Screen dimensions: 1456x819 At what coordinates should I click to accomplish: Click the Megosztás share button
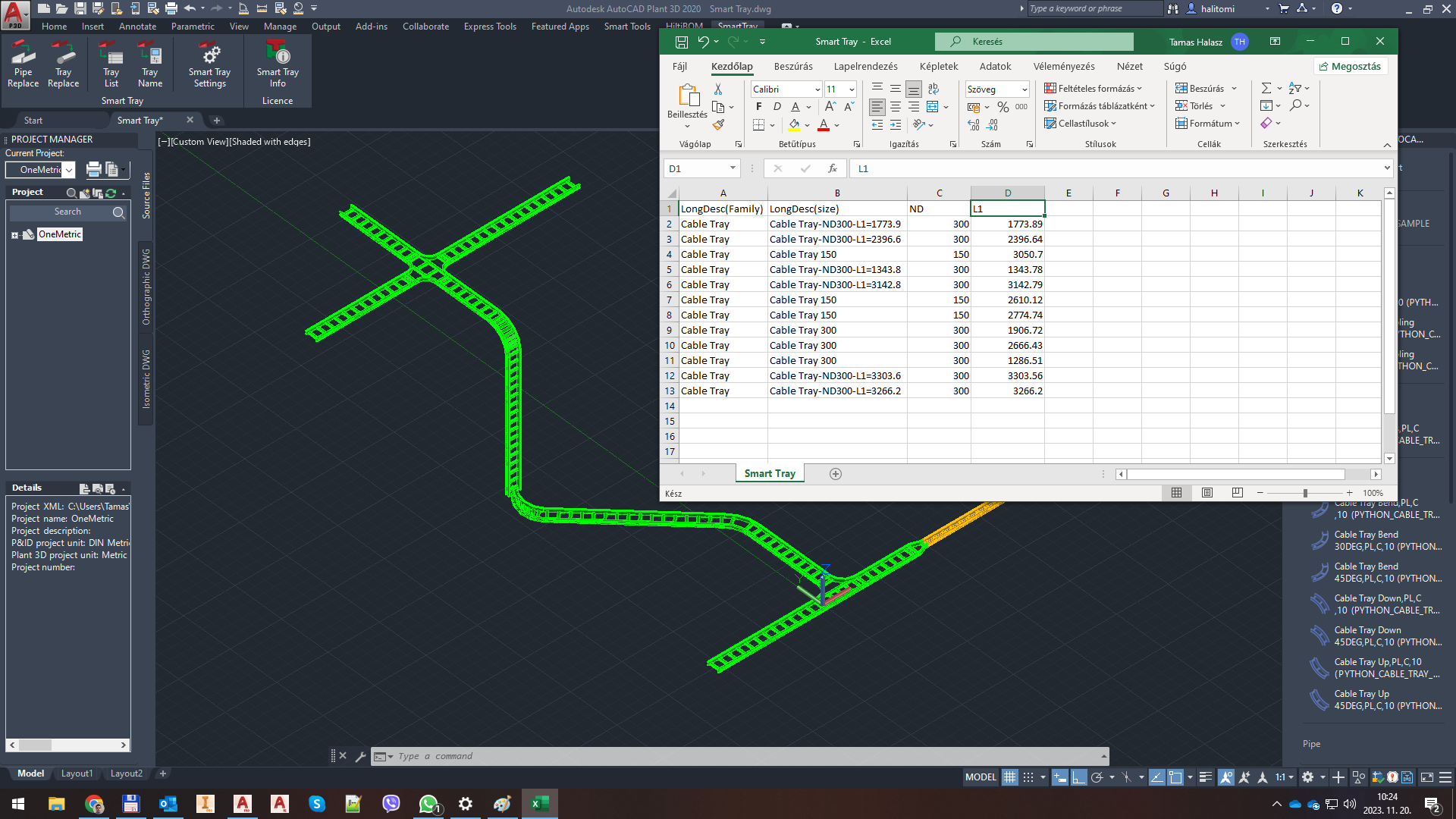1350,67
